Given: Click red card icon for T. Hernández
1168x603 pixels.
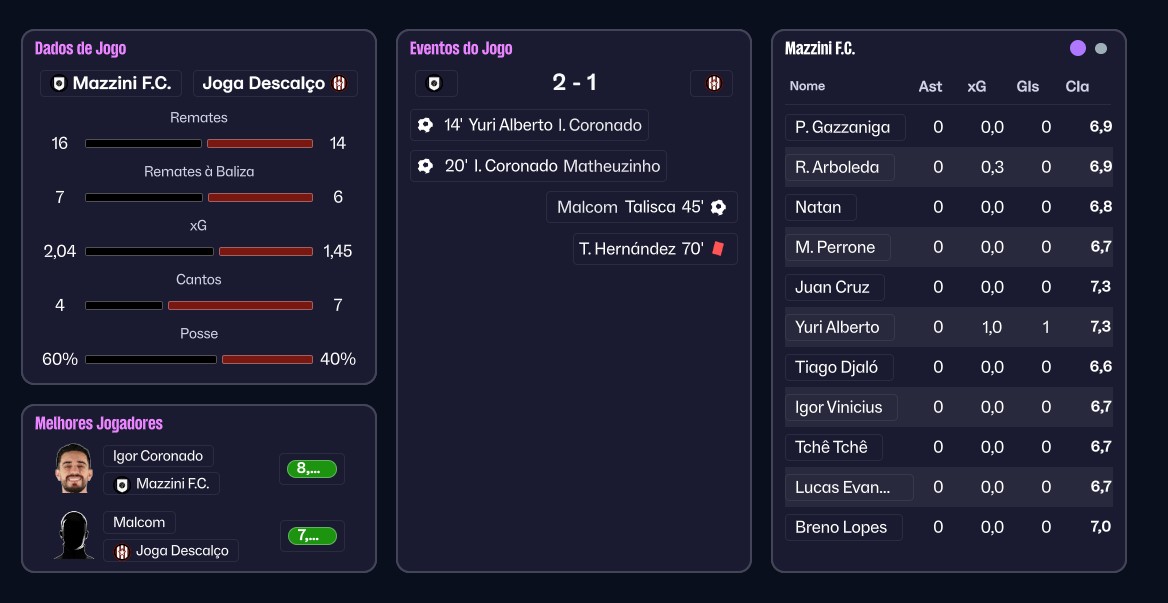Looking at the screenshot, I should [x=717, y=248].
